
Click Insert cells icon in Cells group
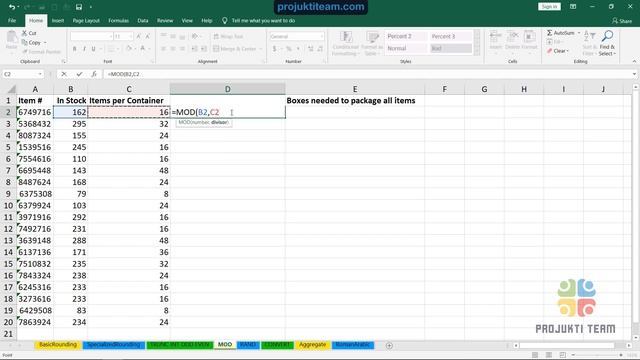coord(496,37)
